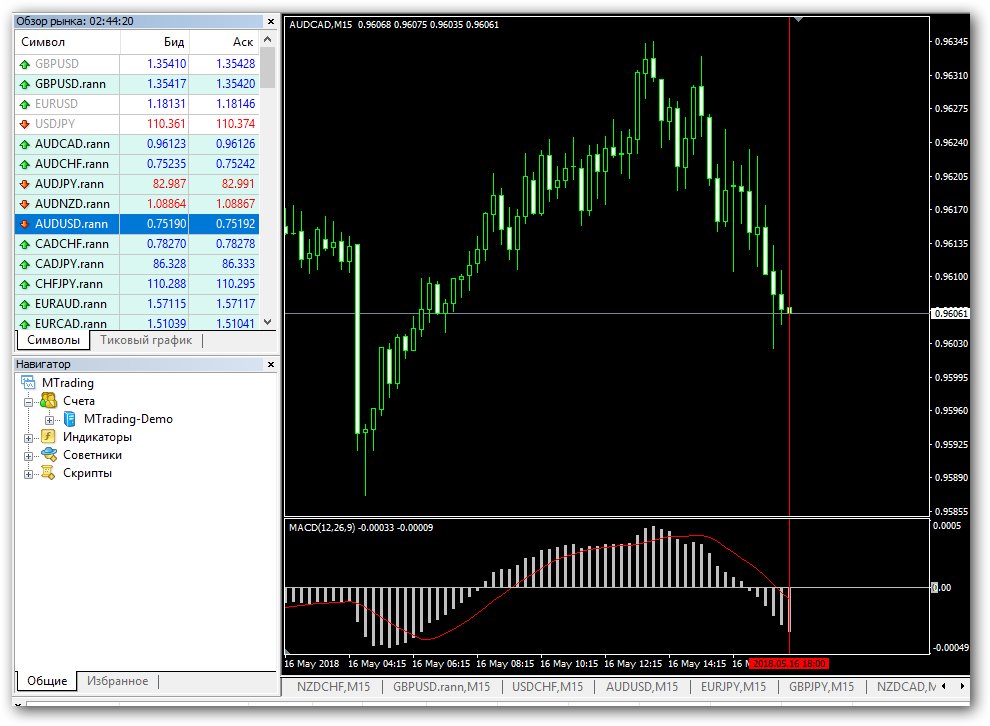Click the Индикаторы indicators icon
This screenshot has height=726, width=990.
pyautogui.click(x=49, y=437)
